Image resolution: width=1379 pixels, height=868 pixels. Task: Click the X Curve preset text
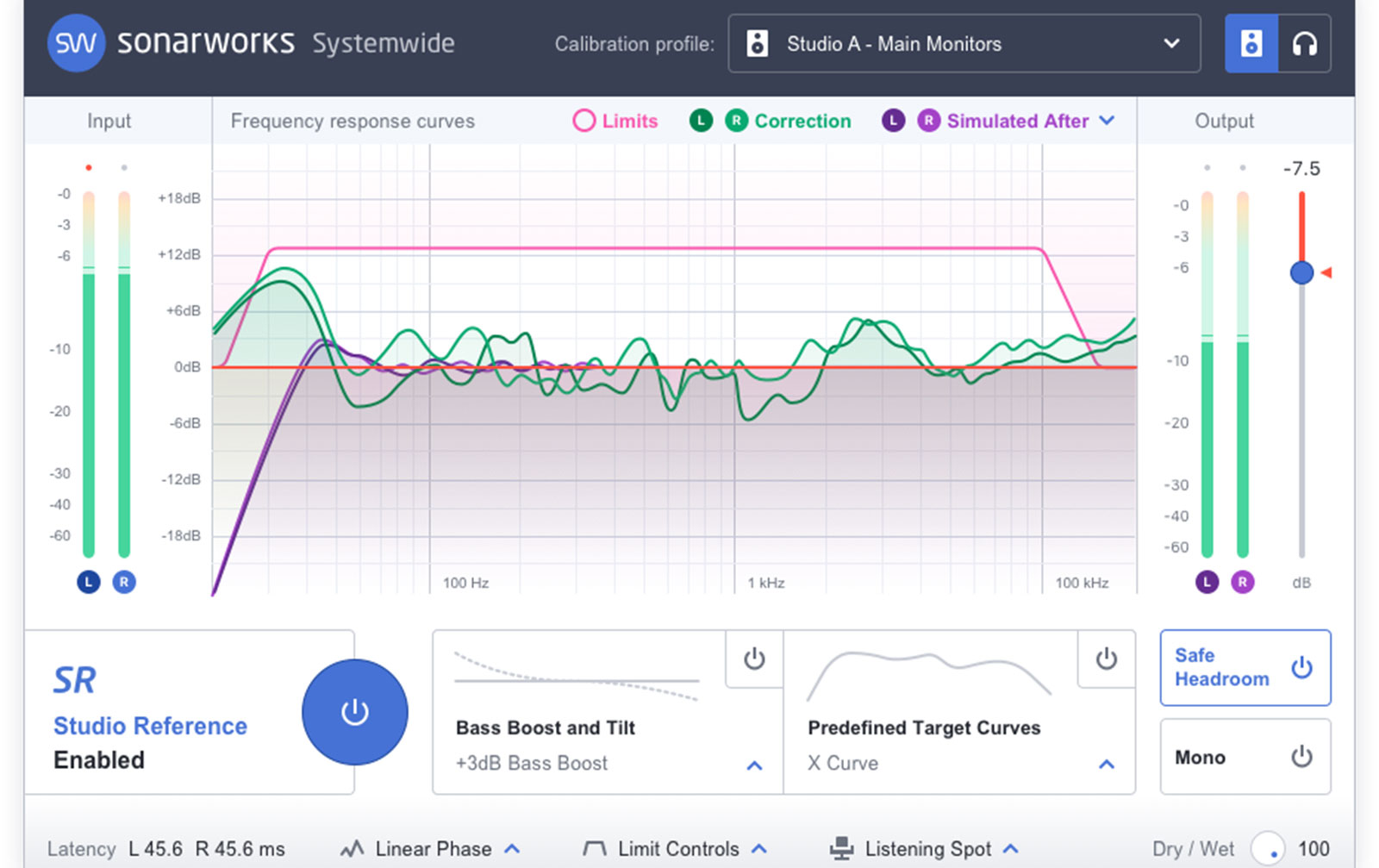843,764
